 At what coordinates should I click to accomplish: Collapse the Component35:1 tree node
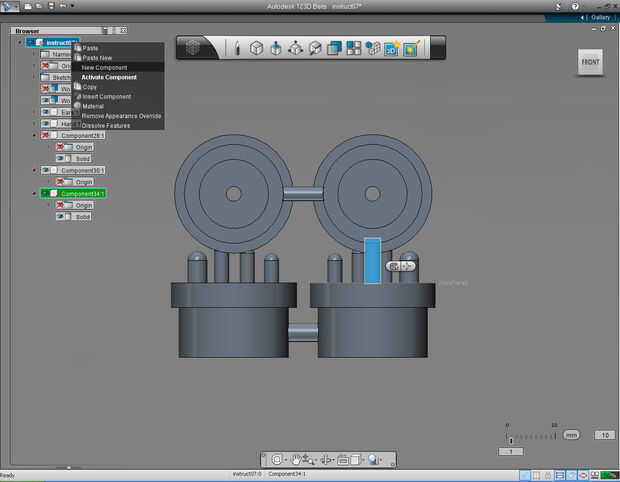click(x=34, y=170)
